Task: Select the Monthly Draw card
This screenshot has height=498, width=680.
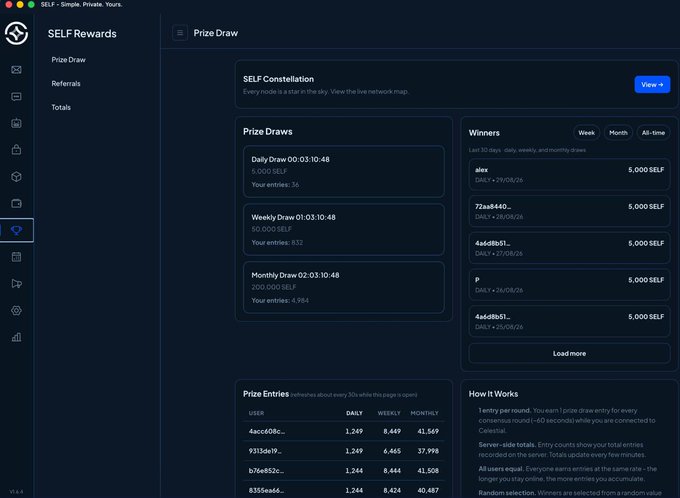Action: coord(344,288)
